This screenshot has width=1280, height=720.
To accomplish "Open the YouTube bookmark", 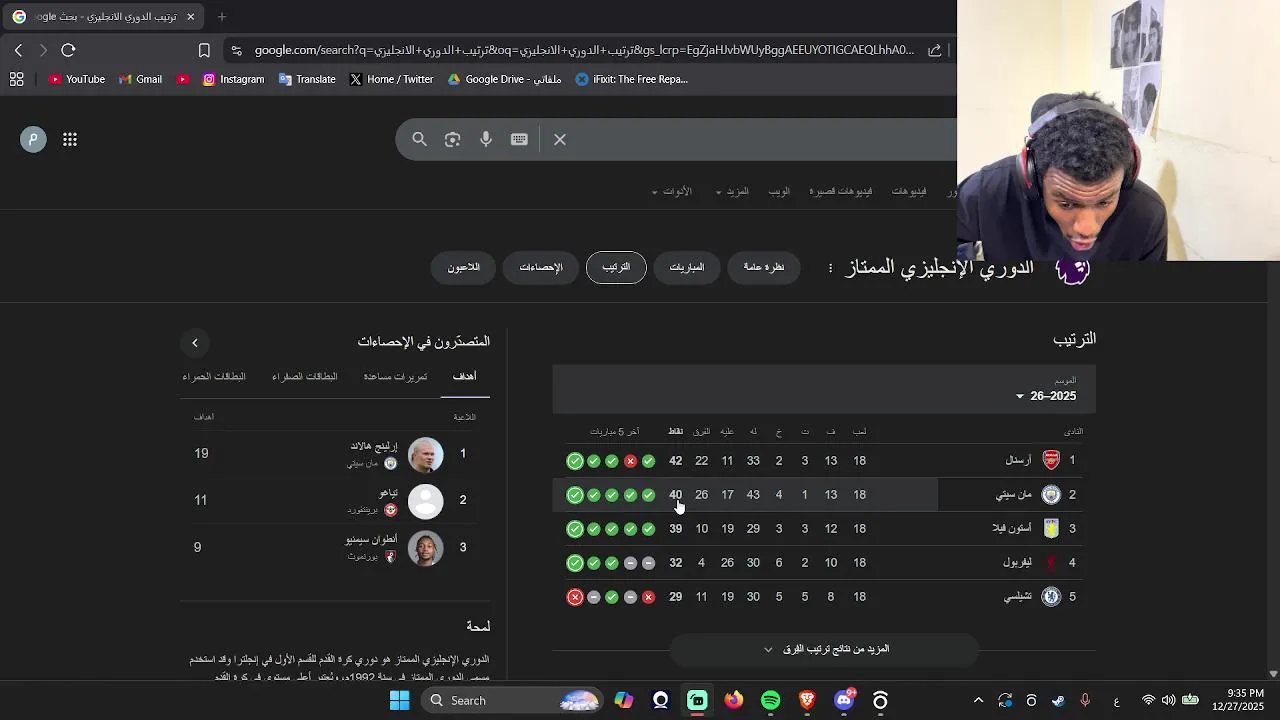I will click(77, 79).
